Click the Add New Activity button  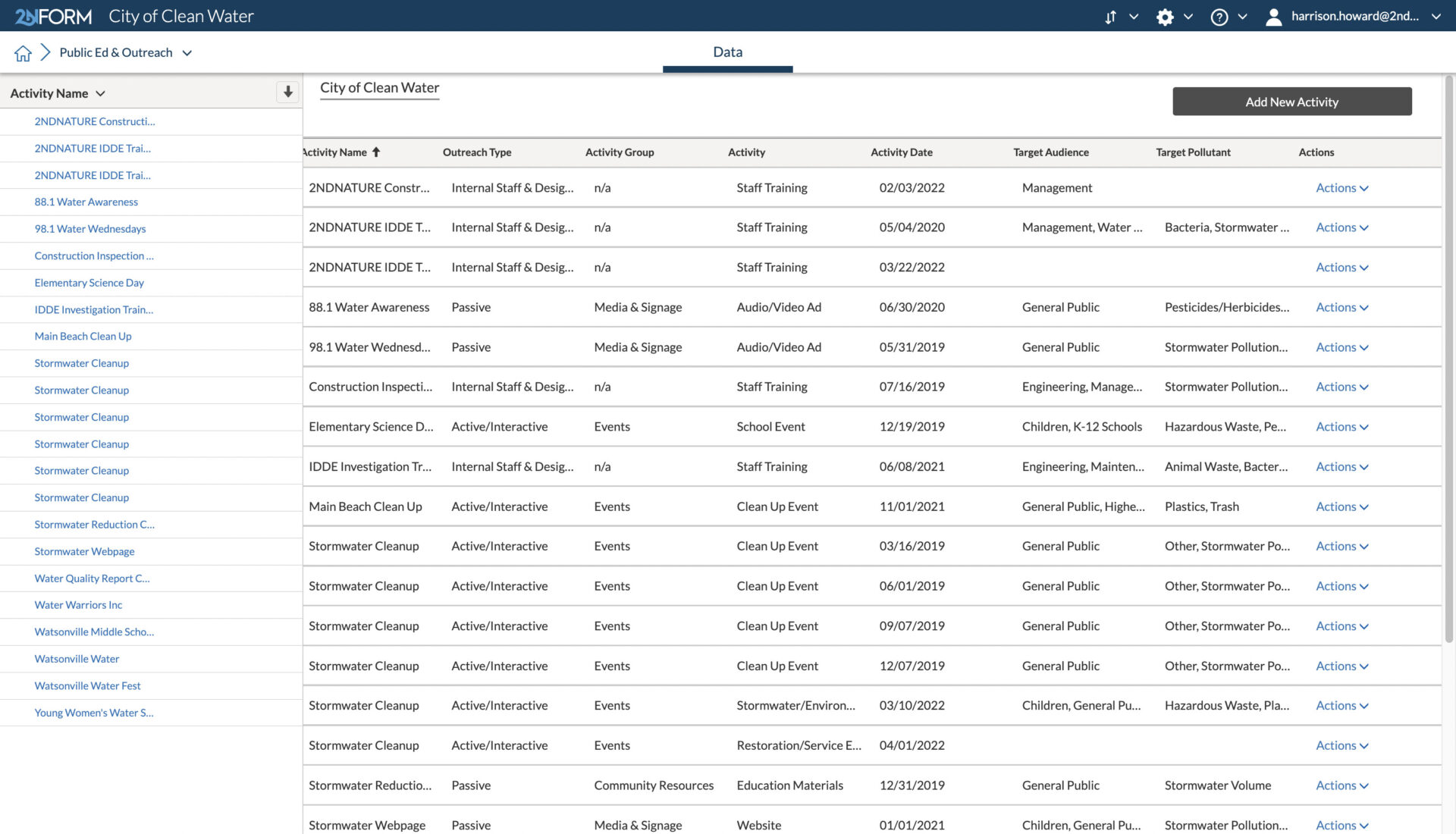click(x=1291, y=102)
